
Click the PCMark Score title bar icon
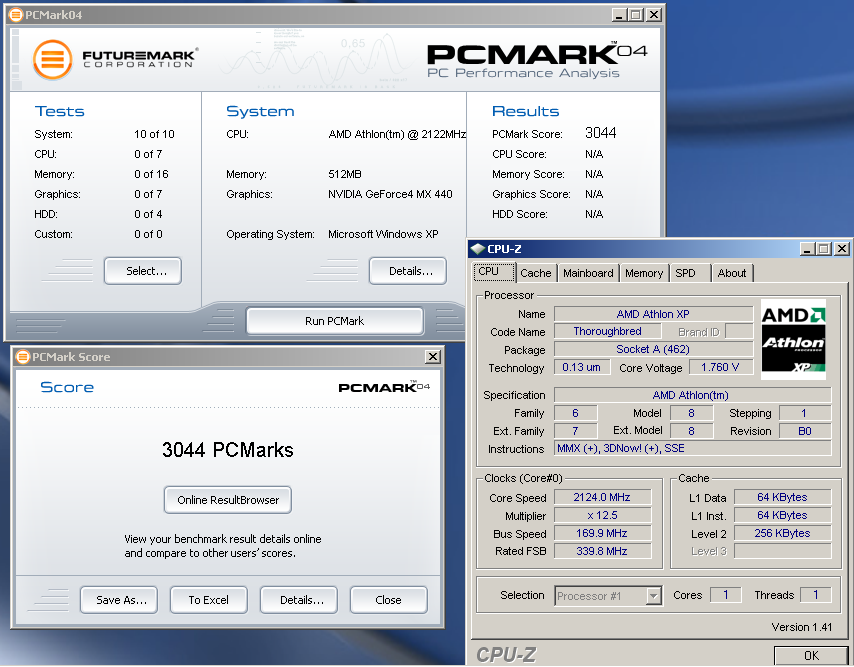pyautogui.click(x=23, y=357)
